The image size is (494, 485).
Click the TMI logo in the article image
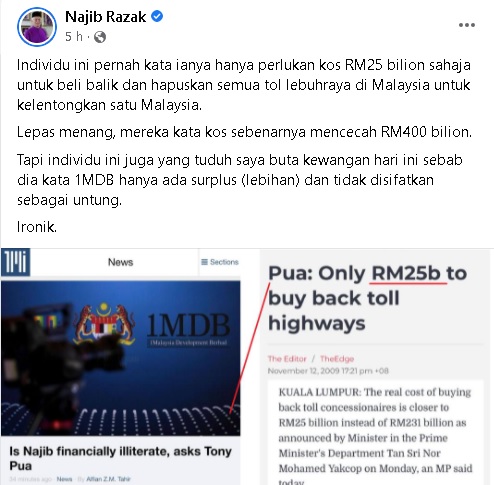16,262
